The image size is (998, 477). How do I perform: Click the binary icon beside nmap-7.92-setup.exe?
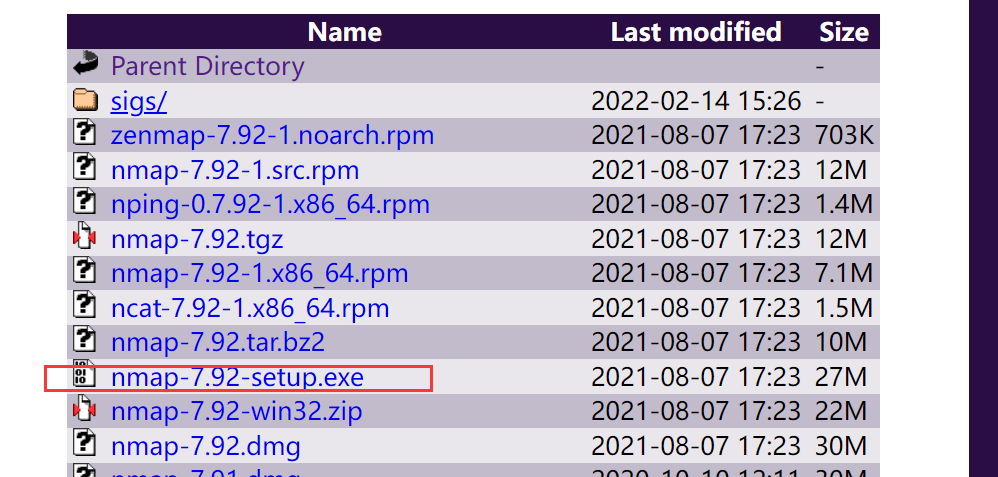tap(85, 376)
